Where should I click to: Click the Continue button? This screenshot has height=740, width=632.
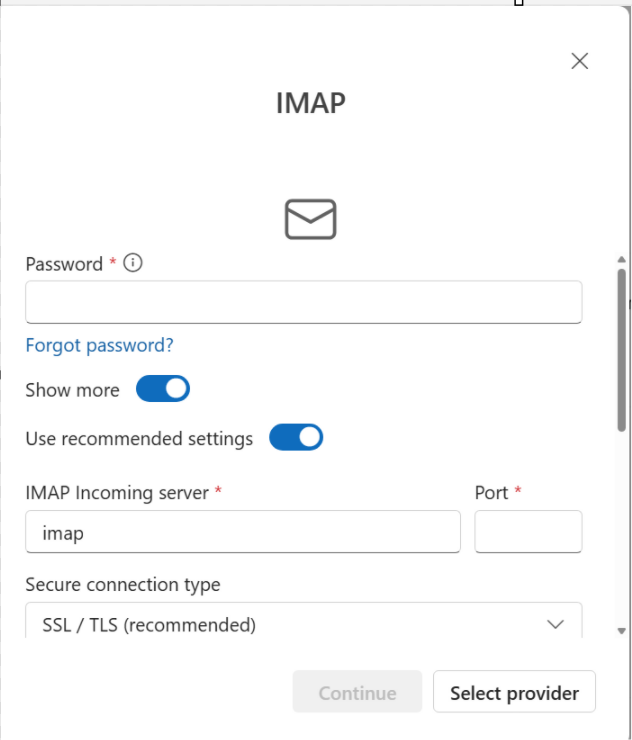(357, 691)
